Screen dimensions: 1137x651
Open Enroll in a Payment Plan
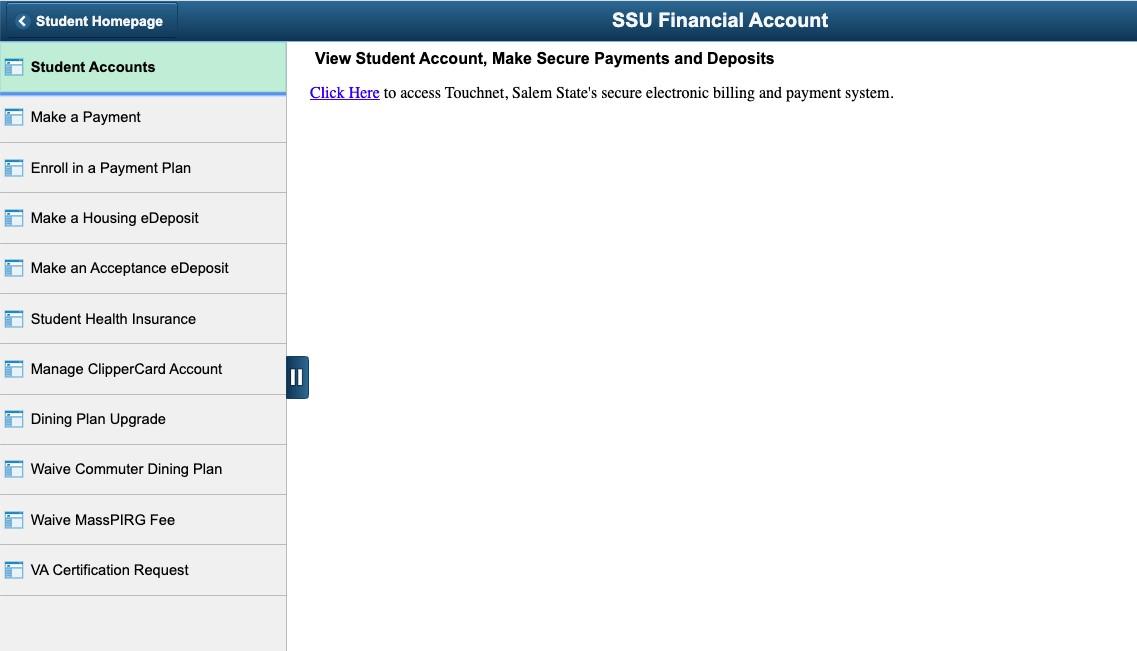143,168
